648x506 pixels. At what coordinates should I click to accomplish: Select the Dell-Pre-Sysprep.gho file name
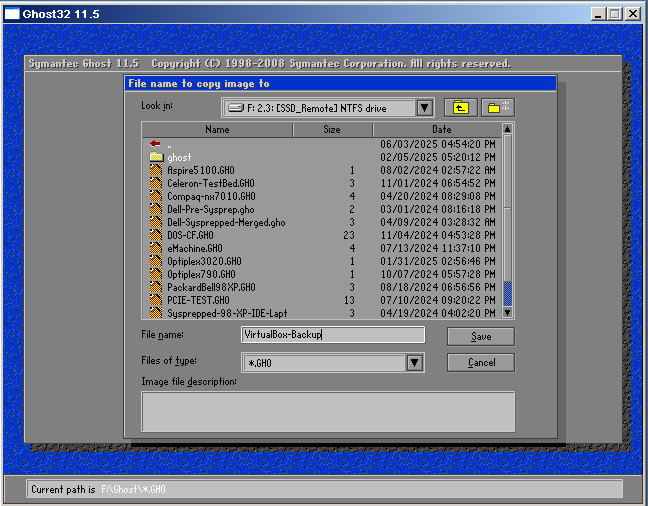coord(211,210)
